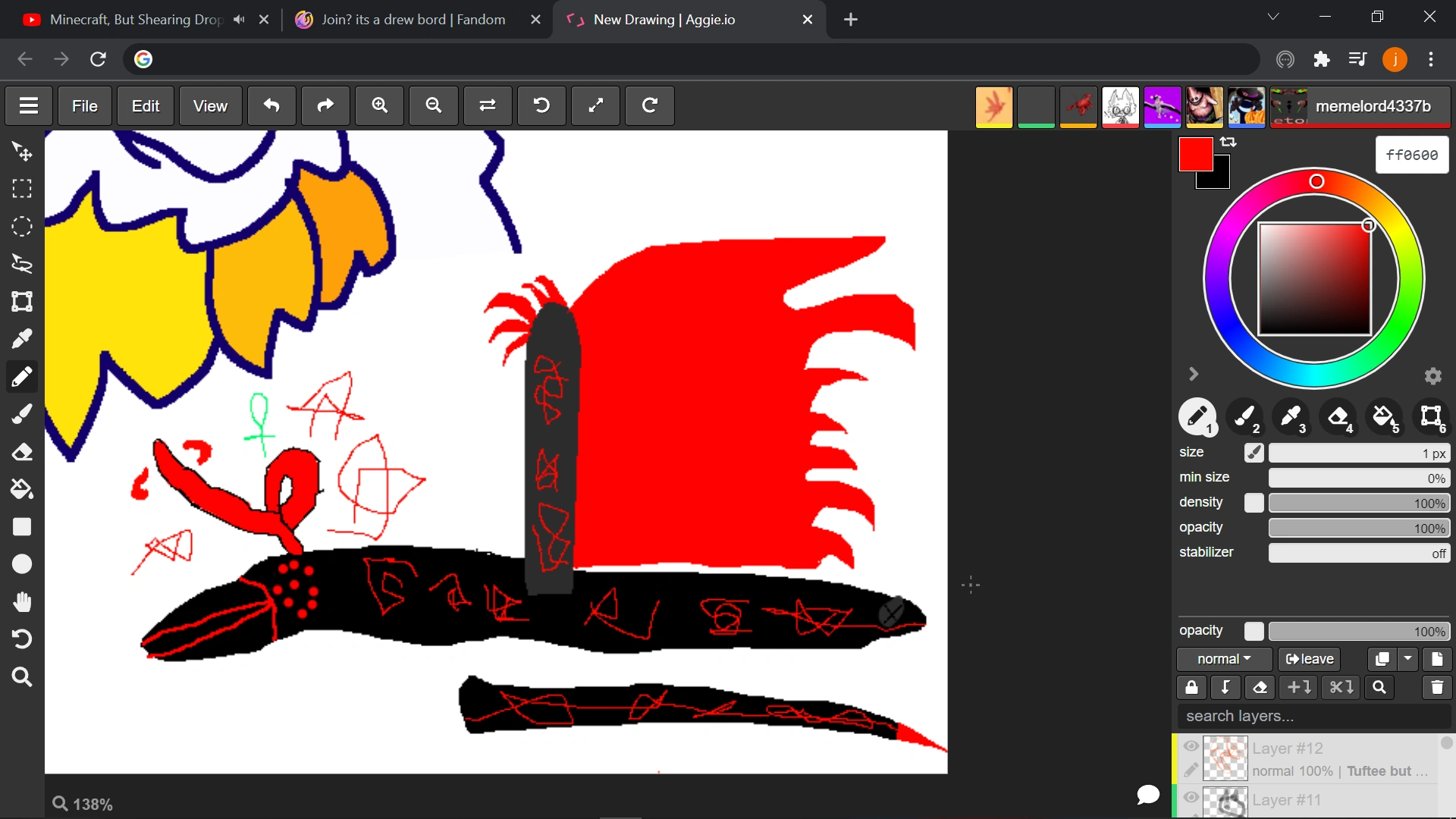The image size is (1456, 819).
Task: Click the zoom in toolbar button
Action: 380,105
